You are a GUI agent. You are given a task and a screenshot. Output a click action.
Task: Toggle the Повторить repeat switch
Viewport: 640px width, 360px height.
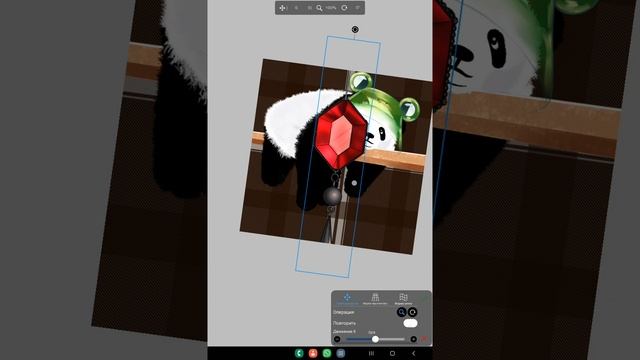(x=410, y=323)
